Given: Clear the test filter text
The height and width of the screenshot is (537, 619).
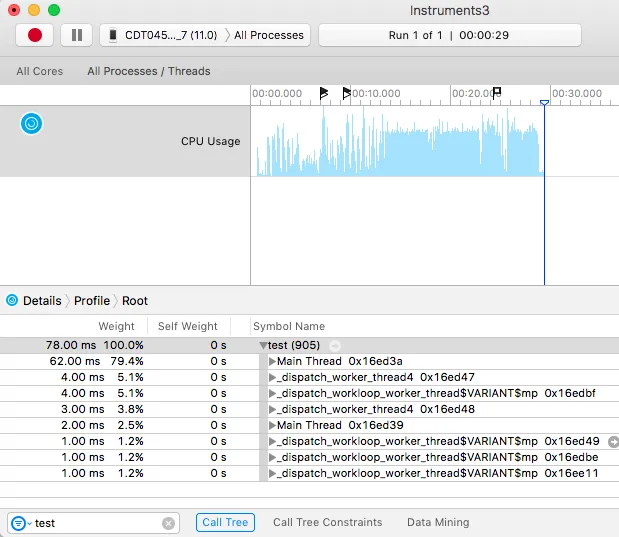Looking at the screenshot, I should coord(169,524).
